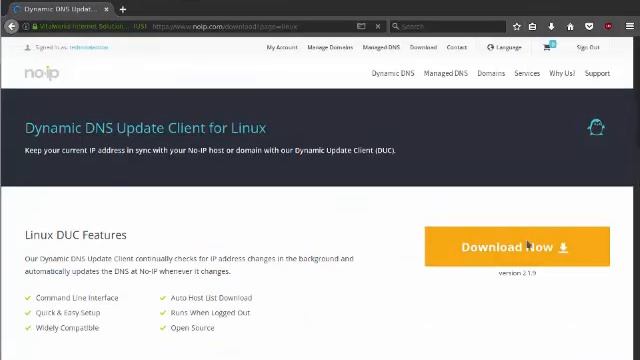
Task: Go to the Firefox home icon
Action: click(570, 27)
